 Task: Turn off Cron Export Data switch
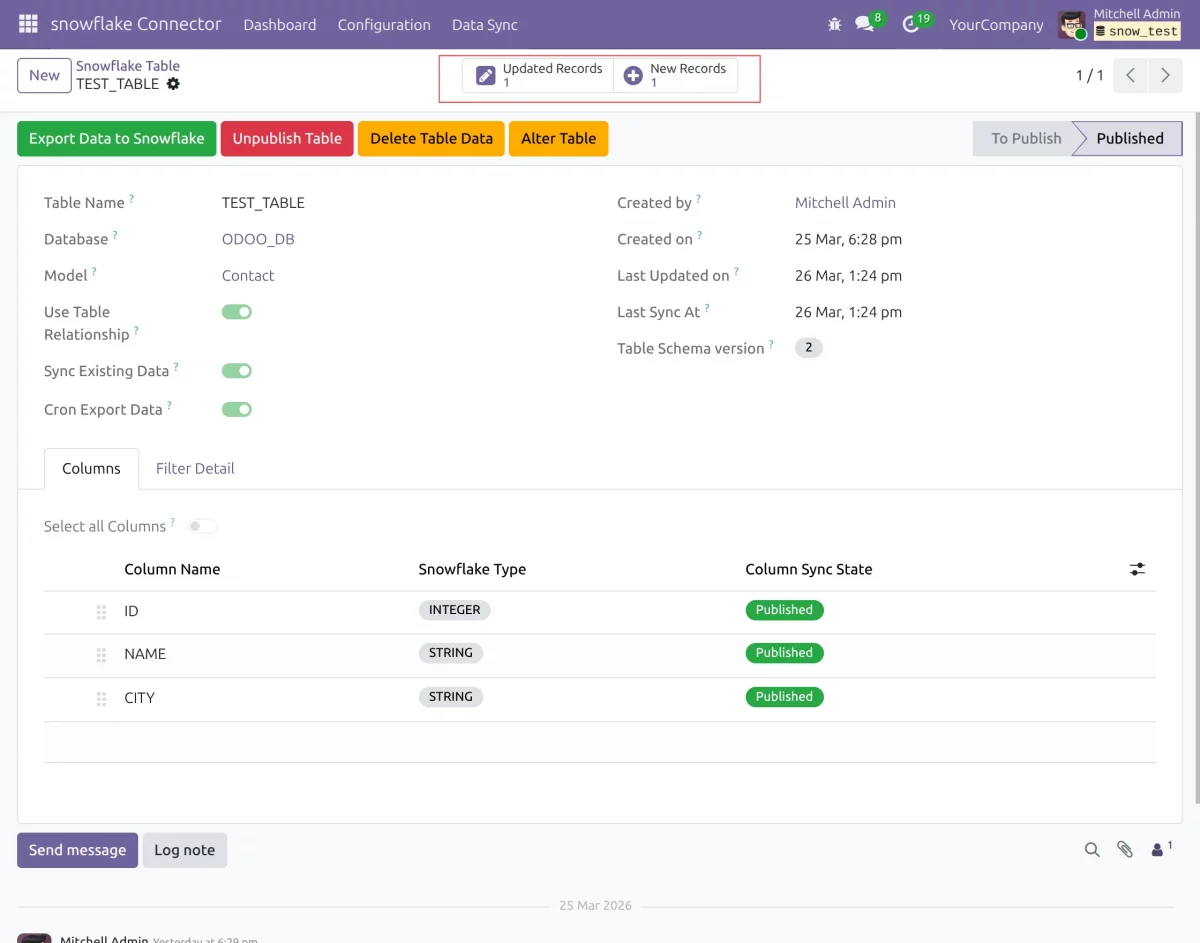click(x=237, y=409)
